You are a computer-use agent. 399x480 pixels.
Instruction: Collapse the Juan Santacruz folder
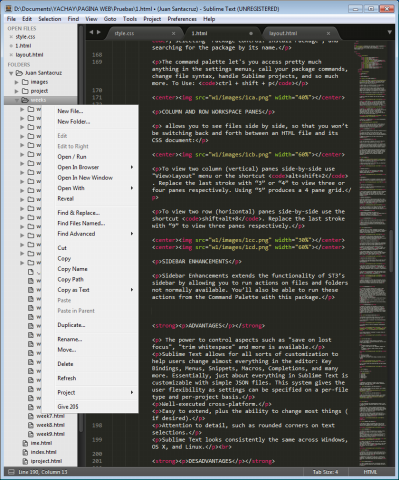pyautogui.click(x=11, y=73)
